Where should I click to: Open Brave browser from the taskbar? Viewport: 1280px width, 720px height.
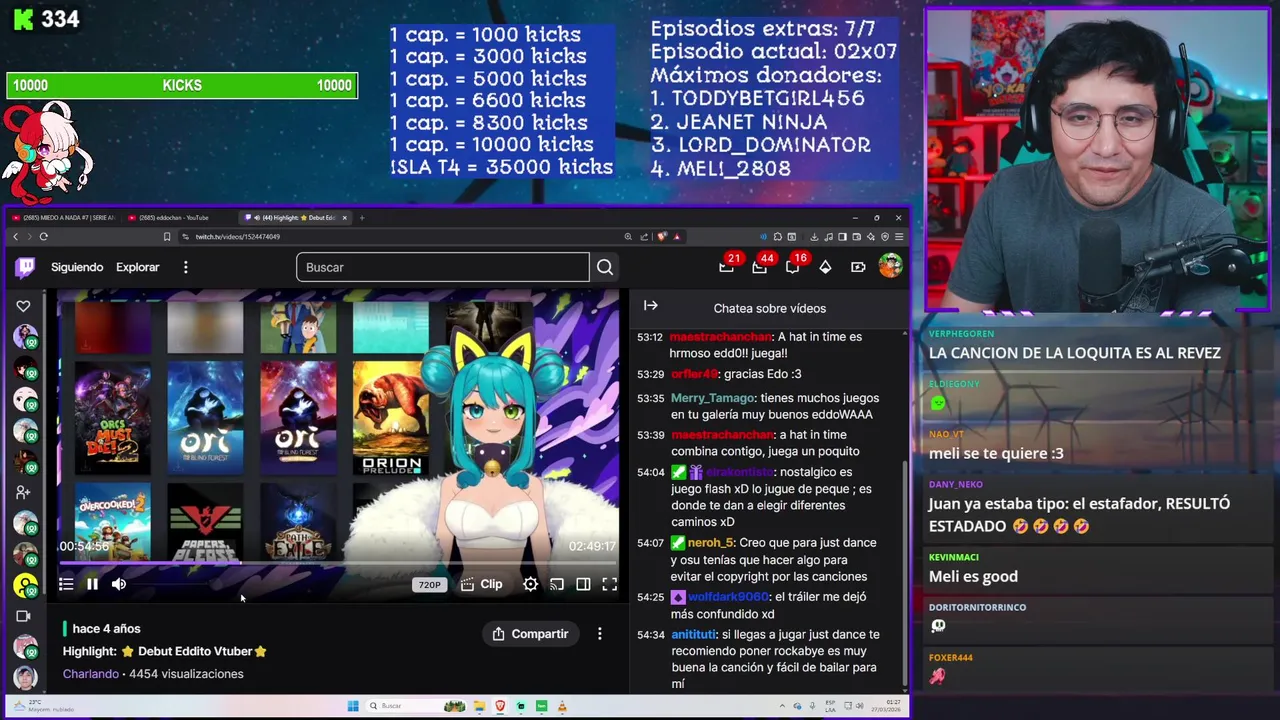[x=500, y=706]
